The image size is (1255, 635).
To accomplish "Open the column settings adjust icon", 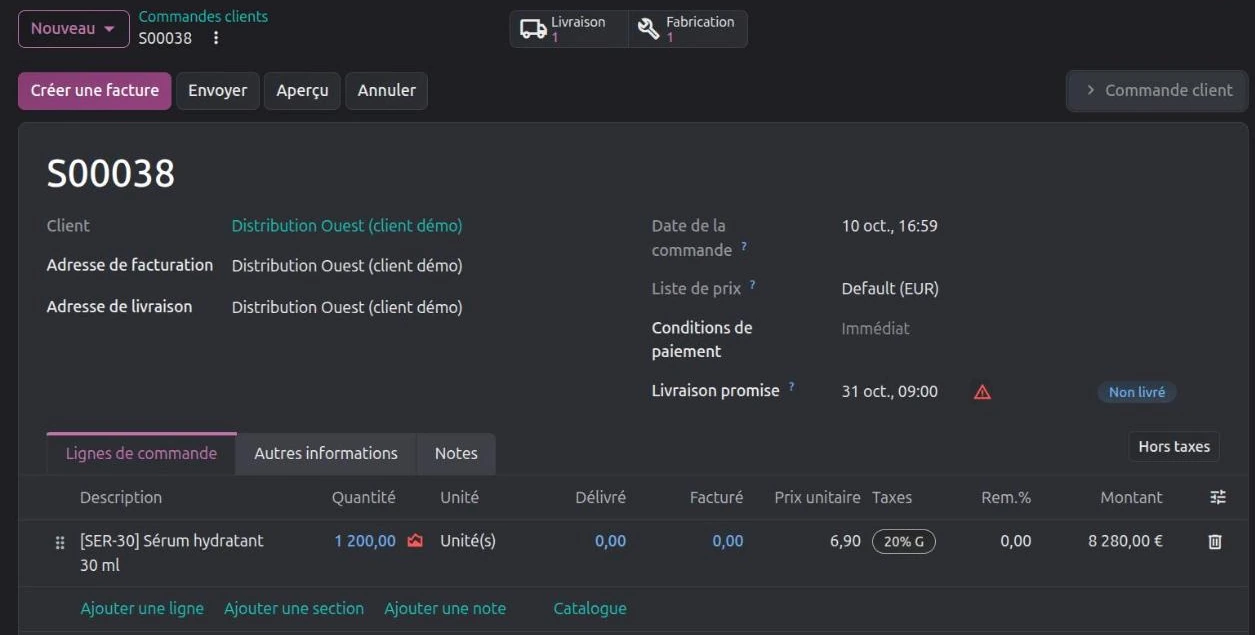I will point(1217,497).
